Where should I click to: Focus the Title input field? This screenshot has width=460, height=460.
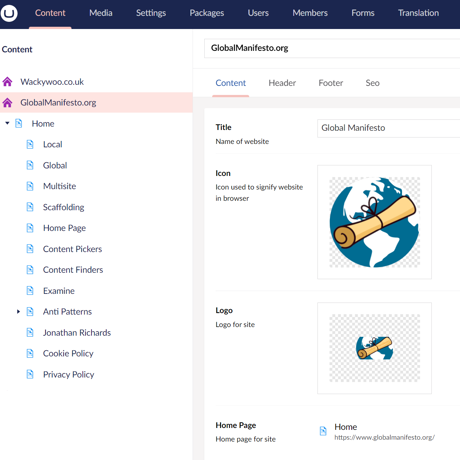tap(389, 128)
